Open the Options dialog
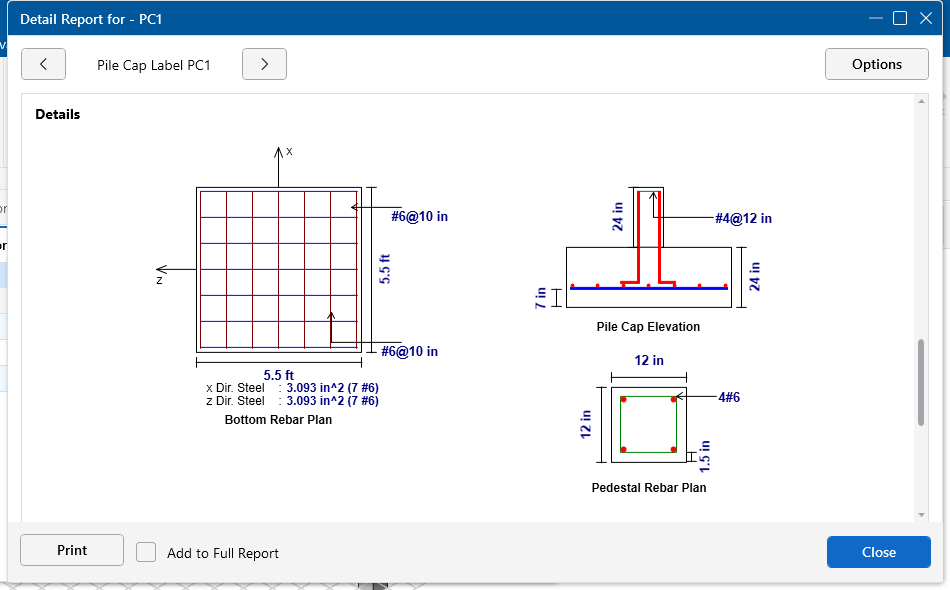This screenshot has width=950, height=590. (876, 64)
